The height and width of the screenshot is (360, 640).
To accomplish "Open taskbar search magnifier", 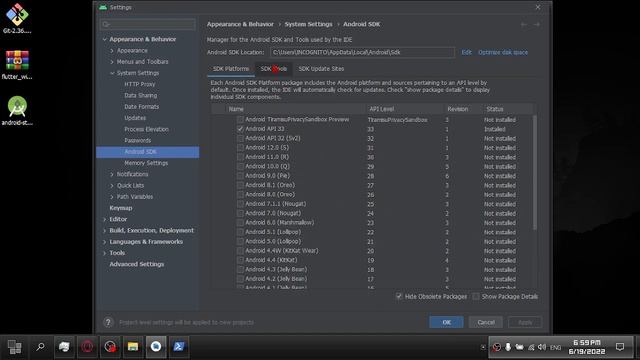I will [x=40, y=347].
